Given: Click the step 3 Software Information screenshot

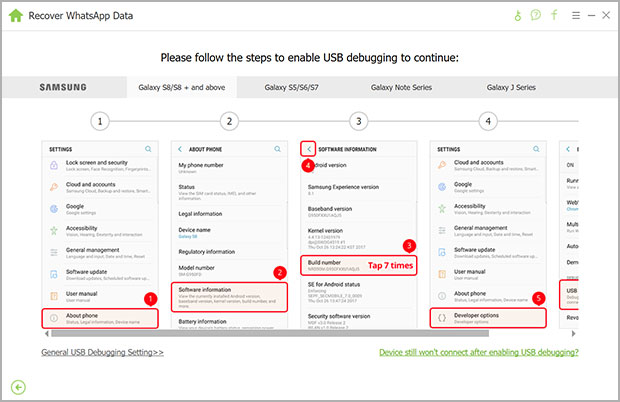Looking at the screenshot, I should pyautogui.click(x=359, y=235).
